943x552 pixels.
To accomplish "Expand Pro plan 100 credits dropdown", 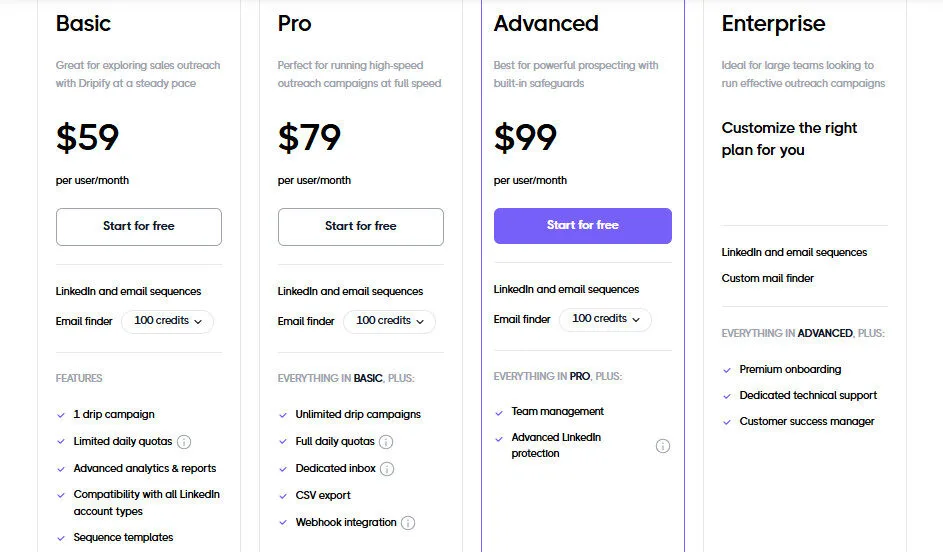I will pos(389,321).
